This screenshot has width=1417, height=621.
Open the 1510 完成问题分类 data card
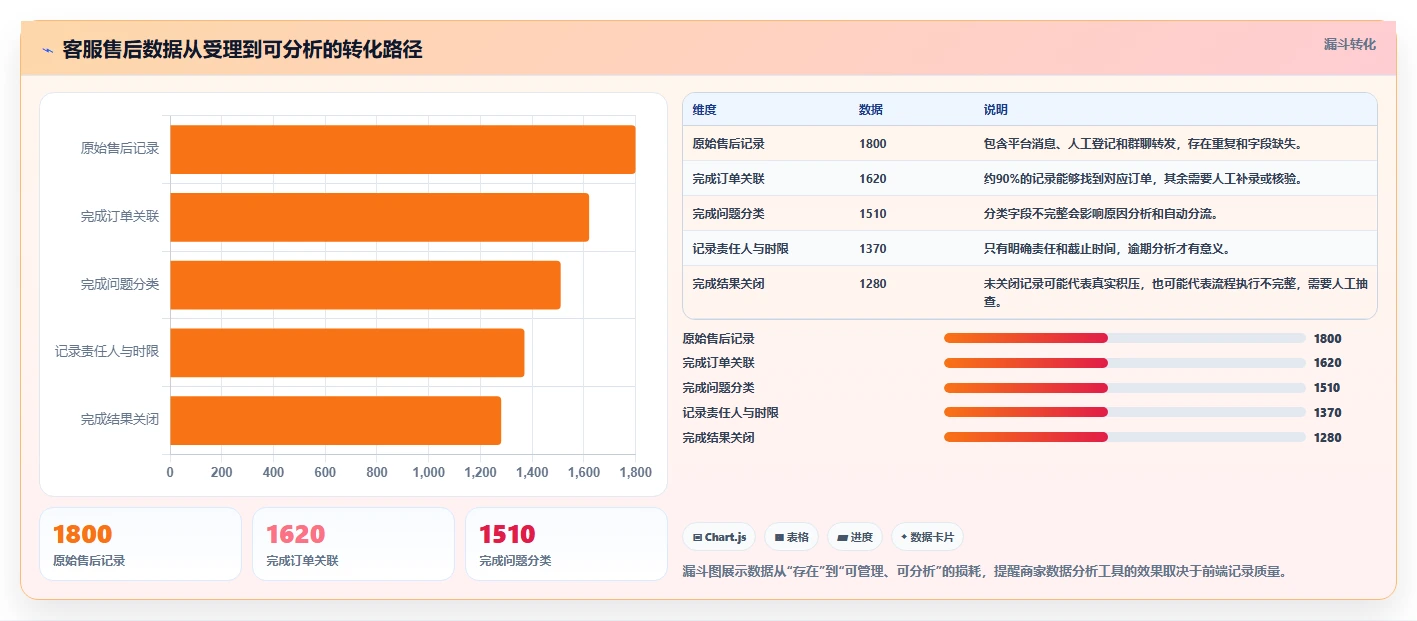[566, 544]
